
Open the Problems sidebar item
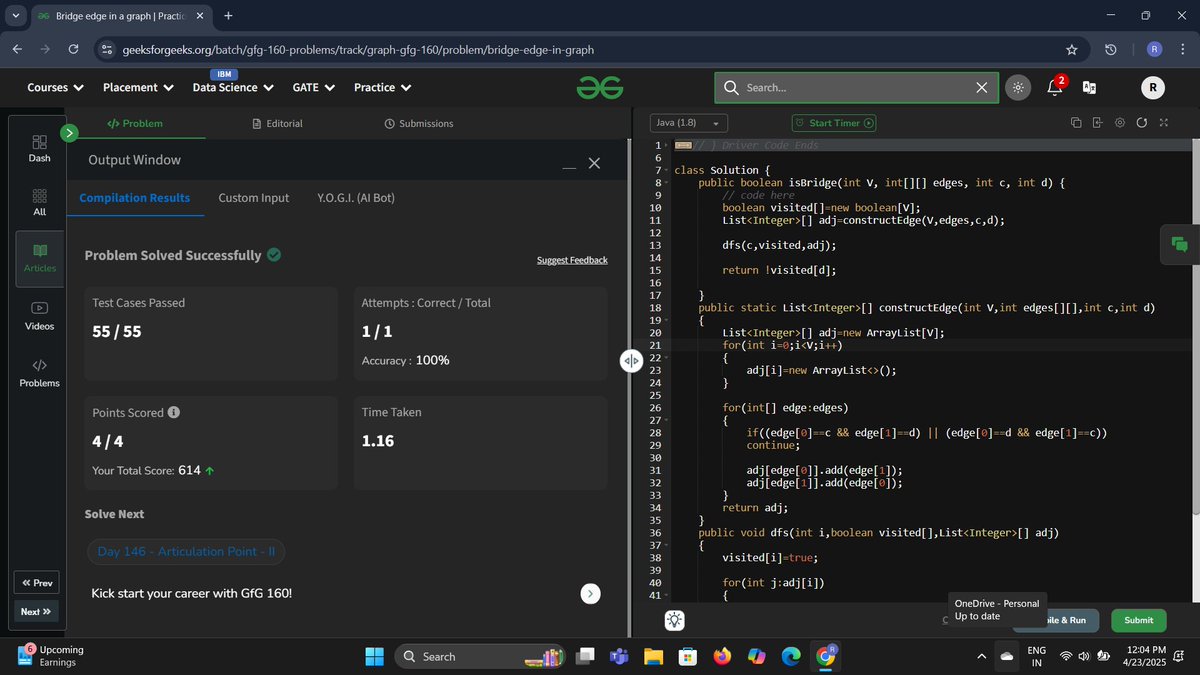(40, 373)
